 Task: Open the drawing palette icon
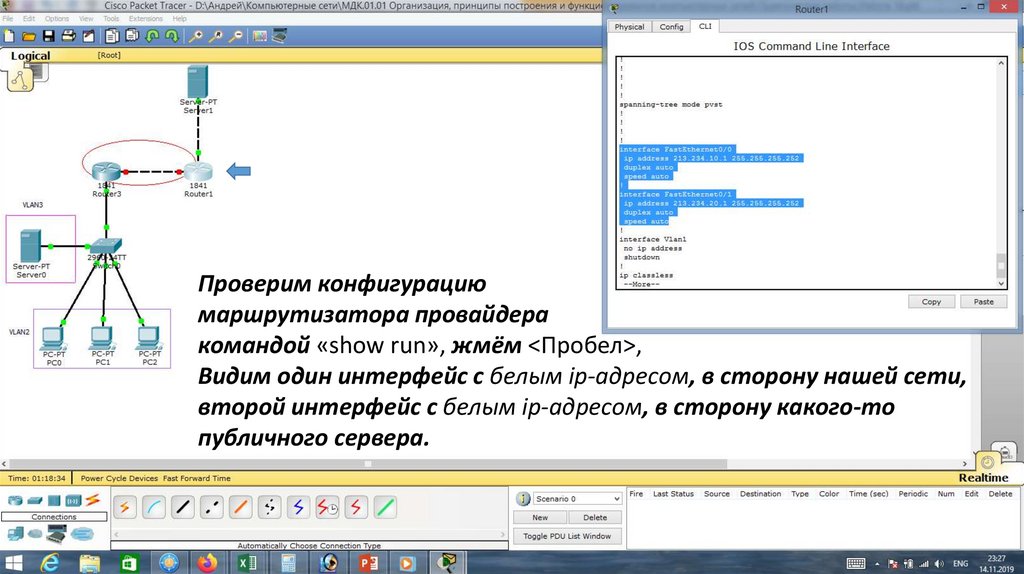pyautogui.click(x=259, y=36)
